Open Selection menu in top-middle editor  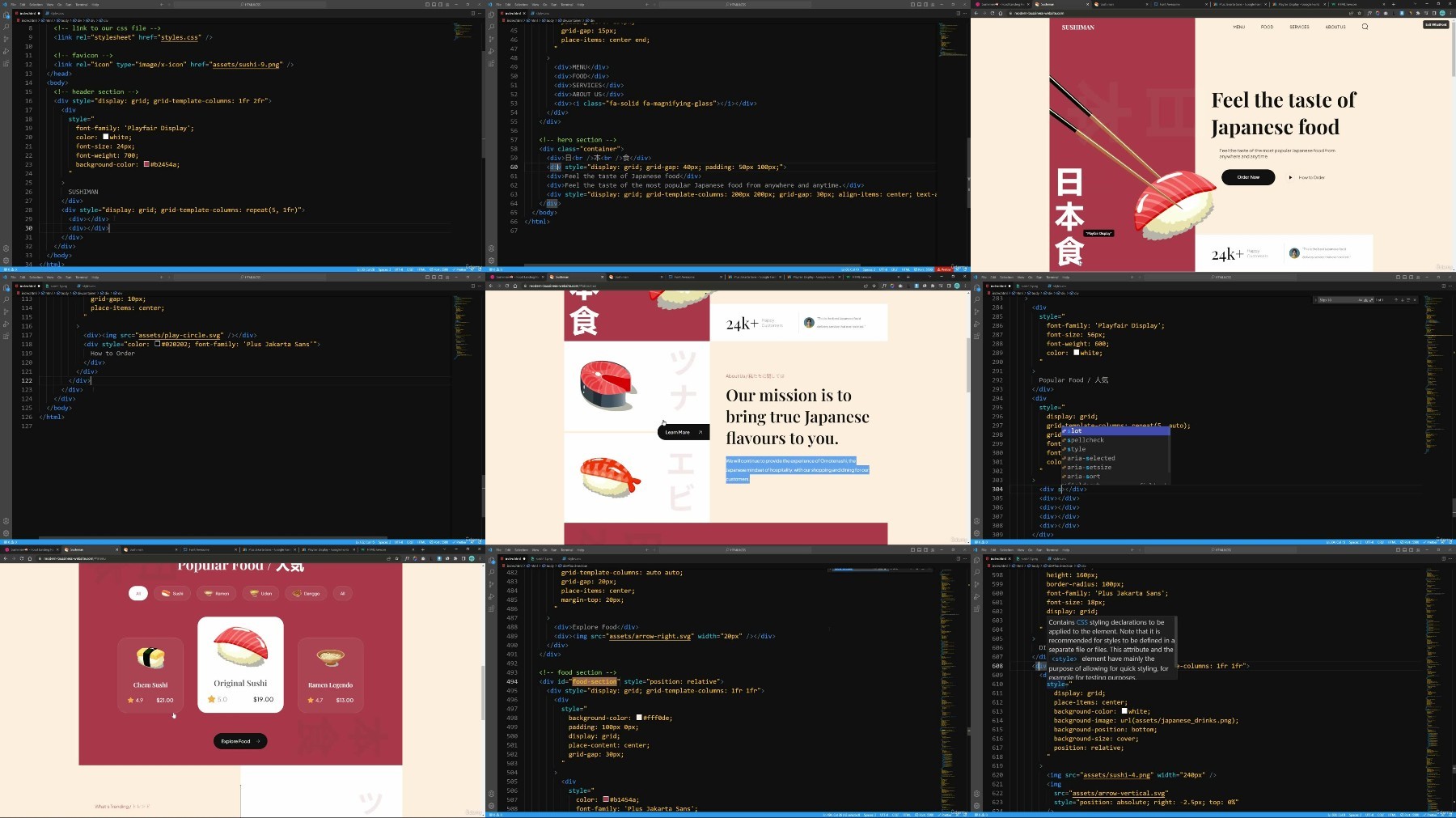(x=521, y=4)
